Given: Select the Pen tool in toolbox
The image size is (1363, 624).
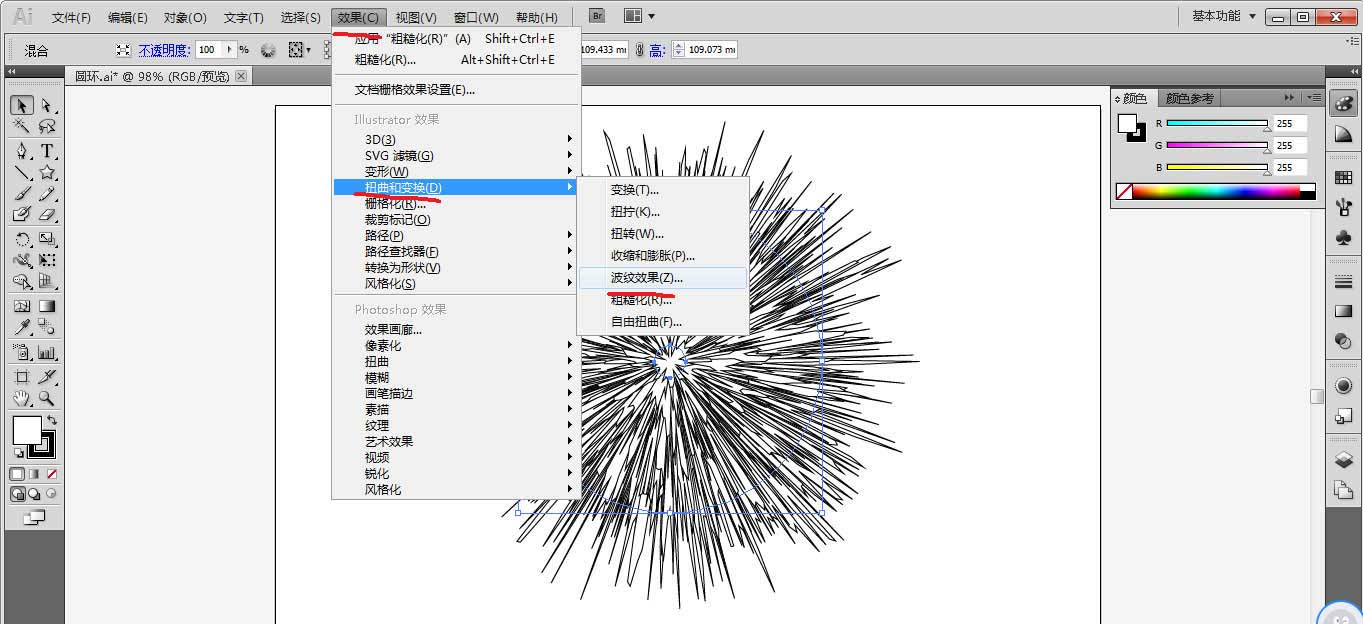Looking at the screenshot, I should [21, 150].
